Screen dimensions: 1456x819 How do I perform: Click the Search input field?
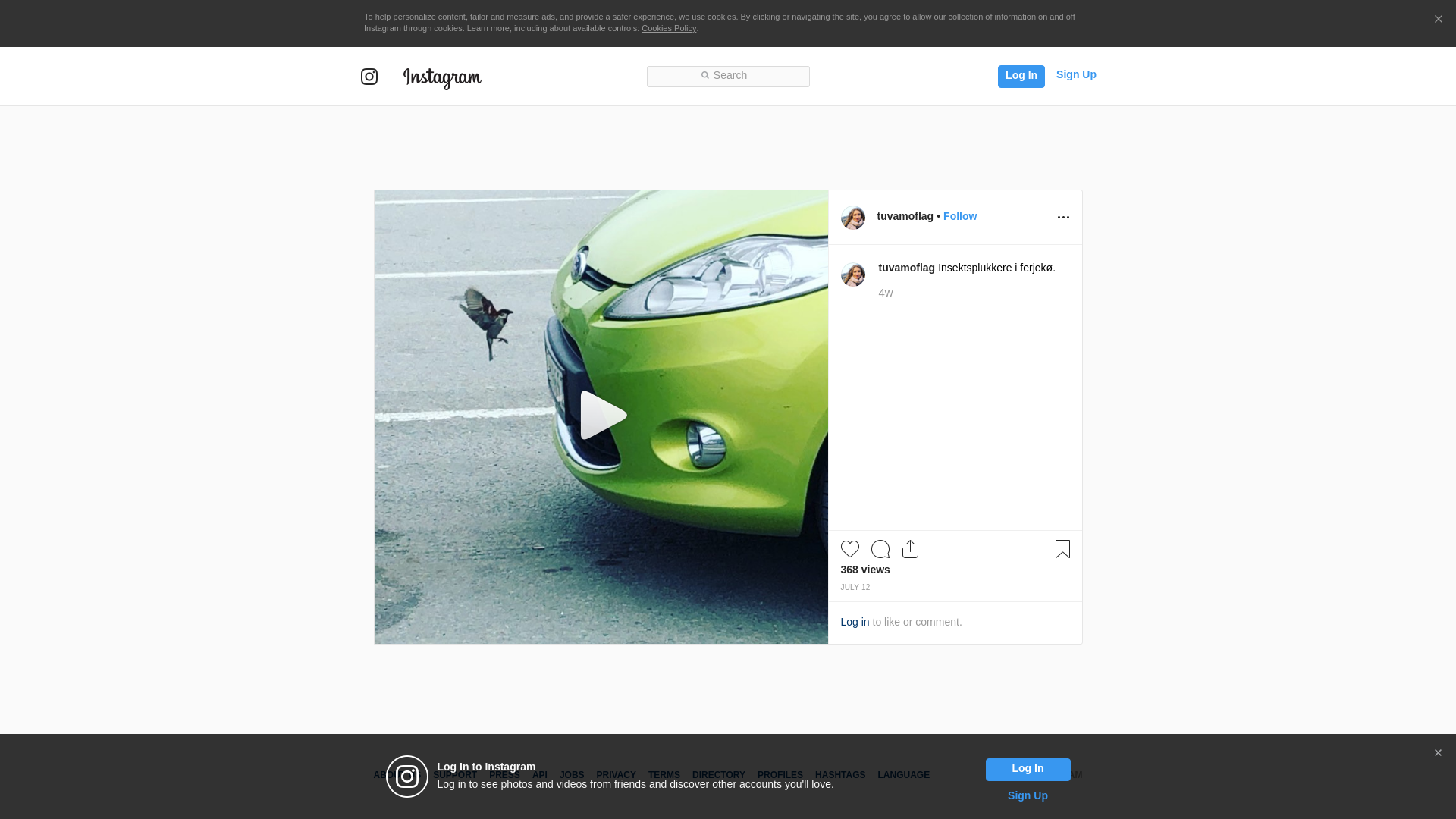click(x=728, y=76)
